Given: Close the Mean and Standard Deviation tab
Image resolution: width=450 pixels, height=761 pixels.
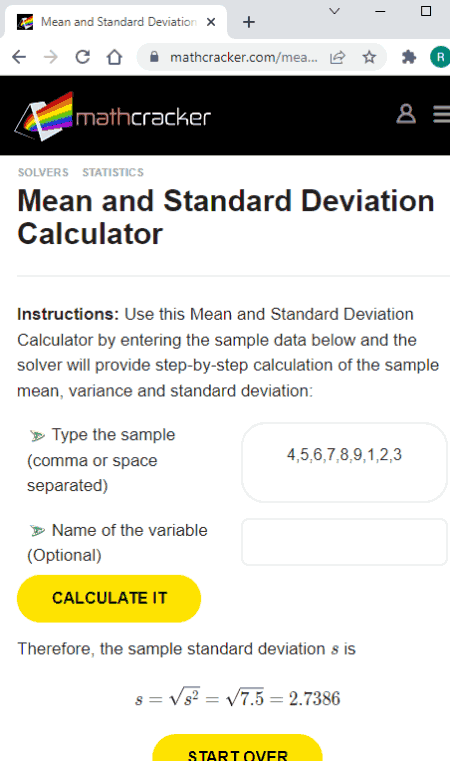Looking at the screenshot, I should (x=211, y=22).
